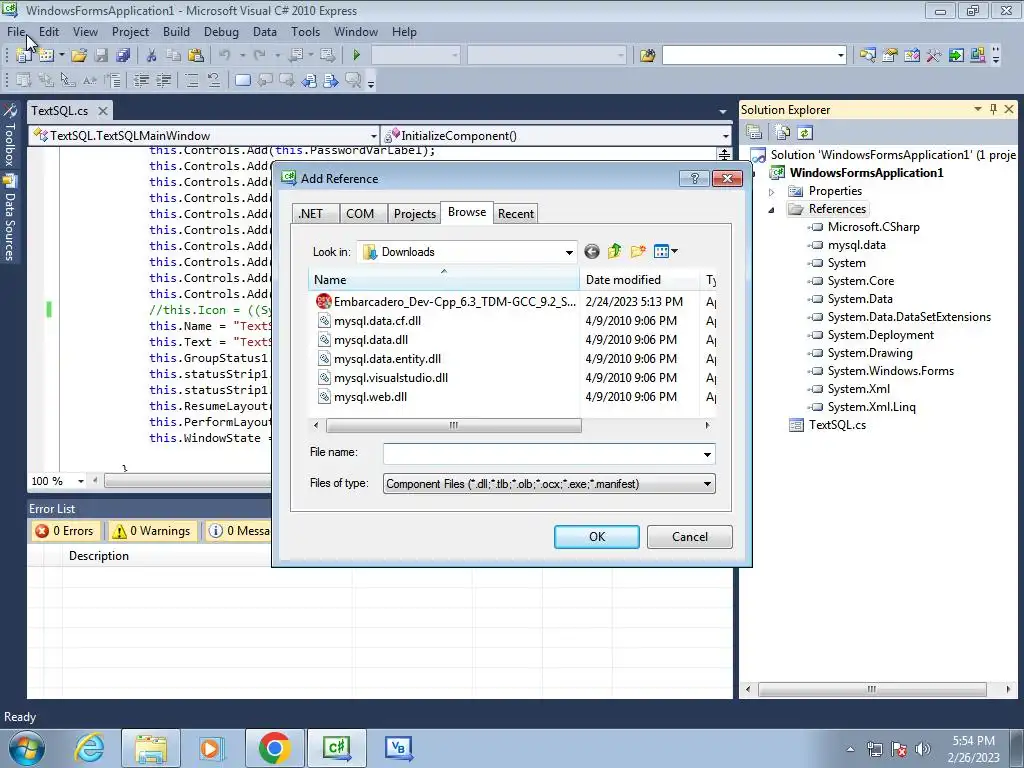Click the Copy toolbar icon
The height and width of the screenshot is (768, 1024).
(173, 56)
